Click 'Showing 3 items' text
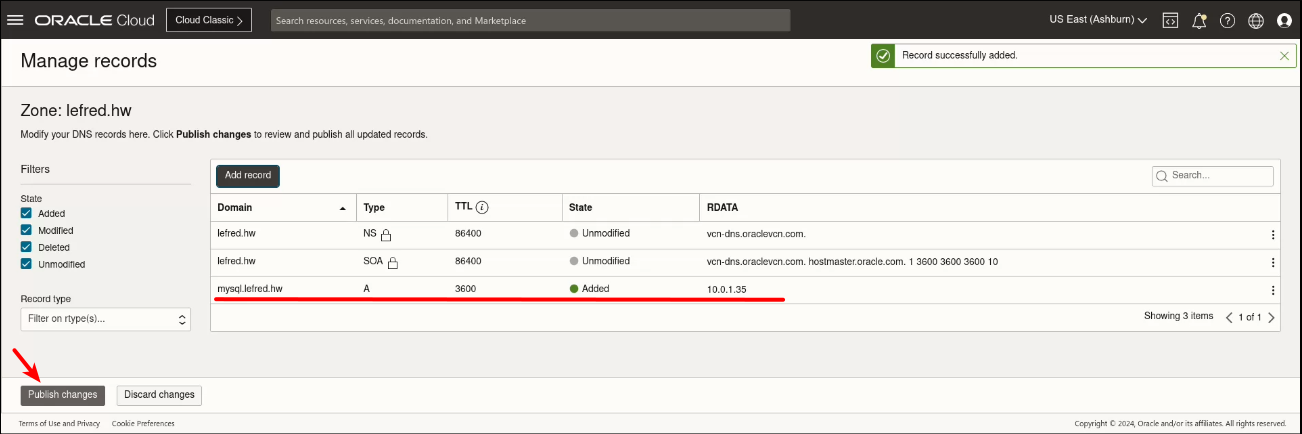Screen dimensions: 1302x434 [x=1178, y=316]
